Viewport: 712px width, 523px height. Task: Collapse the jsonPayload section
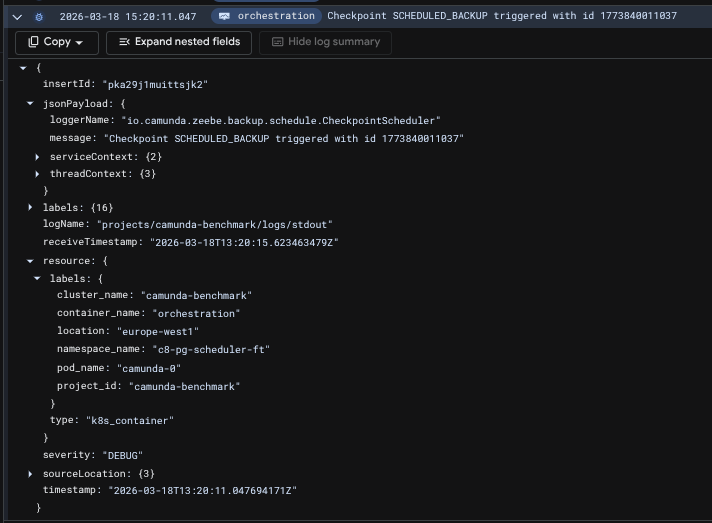pyautogui.click(x=30, y=103)
